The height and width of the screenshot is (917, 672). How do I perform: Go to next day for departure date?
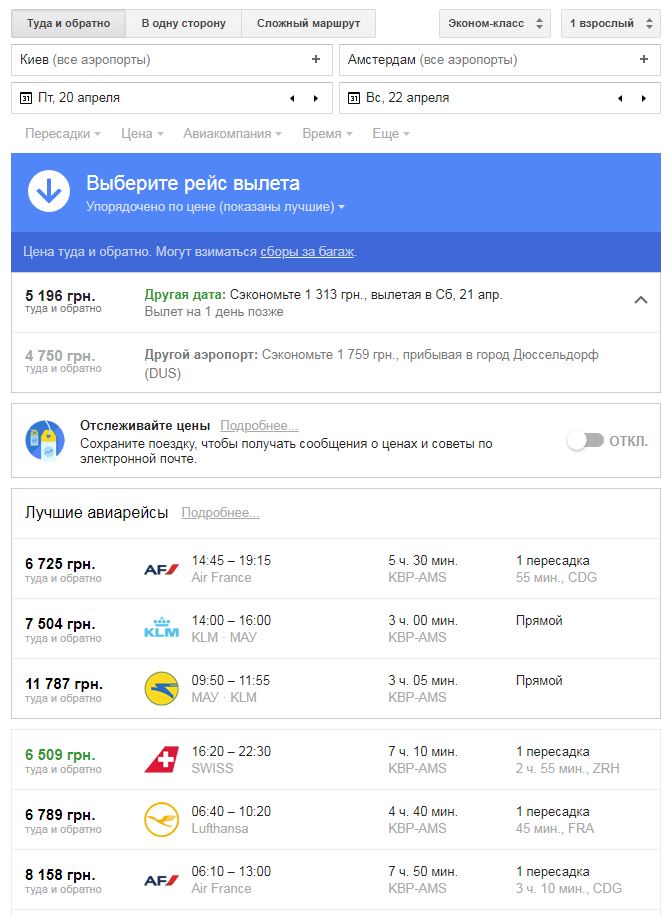pos(316,98)
